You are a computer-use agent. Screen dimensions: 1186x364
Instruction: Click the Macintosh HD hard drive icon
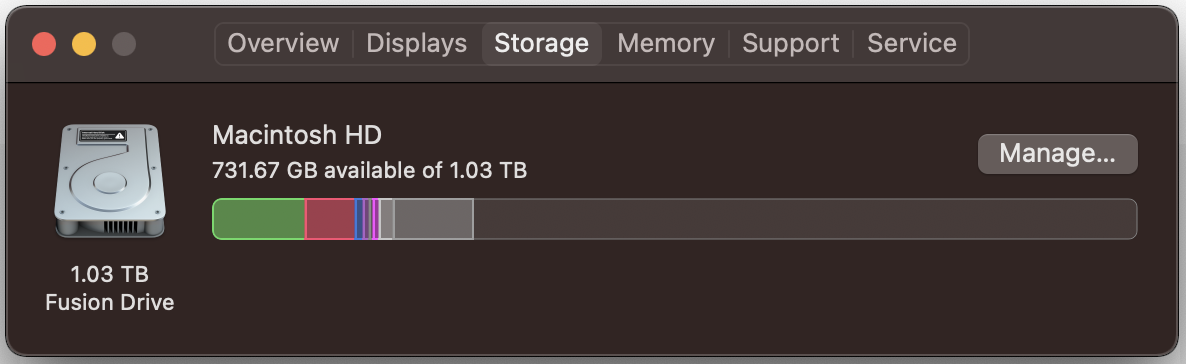click(x=110, y=181)
